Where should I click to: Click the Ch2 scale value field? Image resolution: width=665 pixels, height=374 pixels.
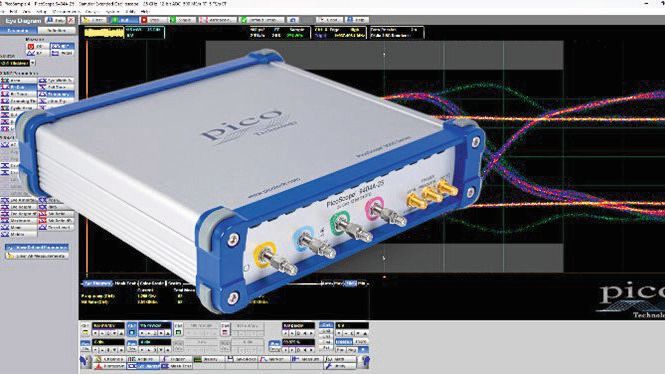[155, 326]
